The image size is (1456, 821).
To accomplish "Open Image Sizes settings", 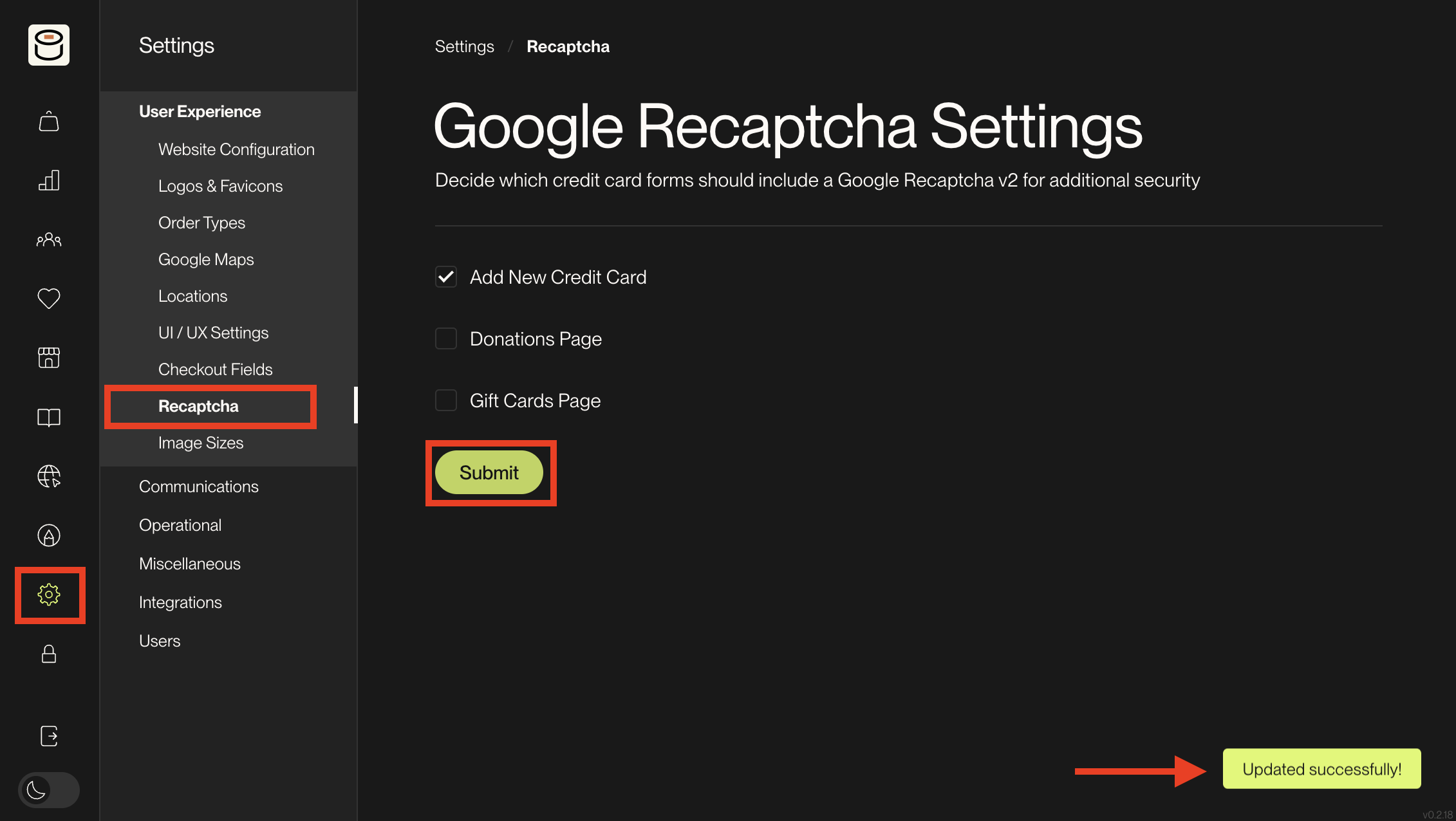I will coord(201,443).
